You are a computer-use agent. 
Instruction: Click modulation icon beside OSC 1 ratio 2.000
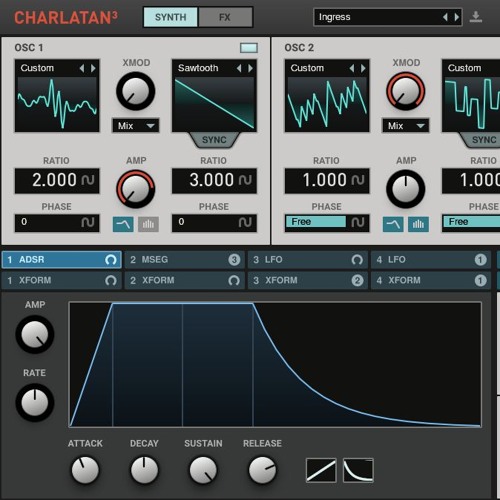coord(88,180)
